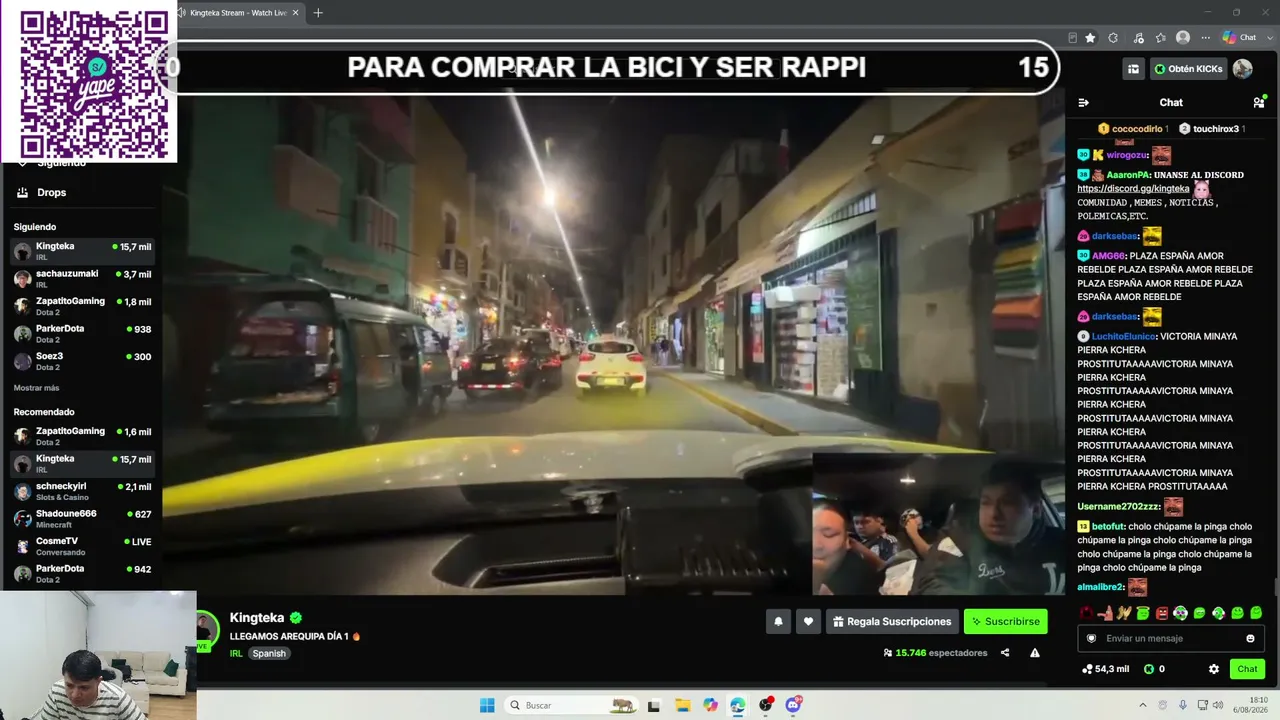Image resolution: width=1280 pixels, height=720 pixels.
Task: Open the chat users list icon
Action: coord(1258,102)
